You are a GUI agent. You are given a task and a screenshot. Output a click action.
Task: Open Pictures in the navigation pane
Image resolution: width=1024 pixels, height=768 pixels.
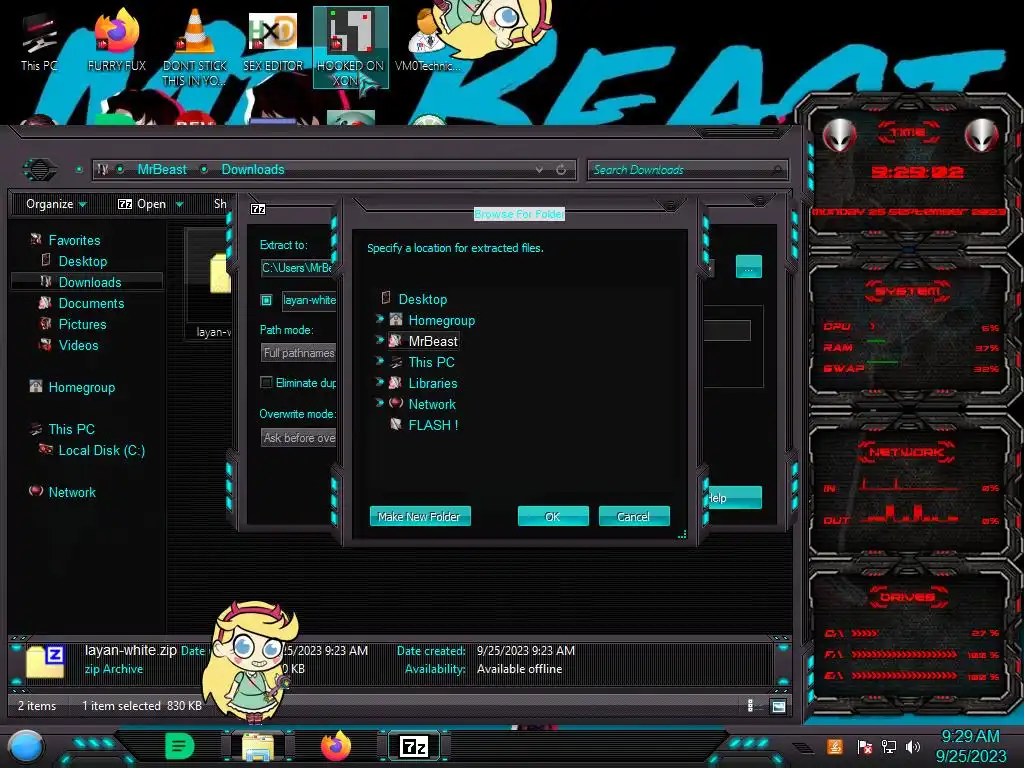[82, 324]
